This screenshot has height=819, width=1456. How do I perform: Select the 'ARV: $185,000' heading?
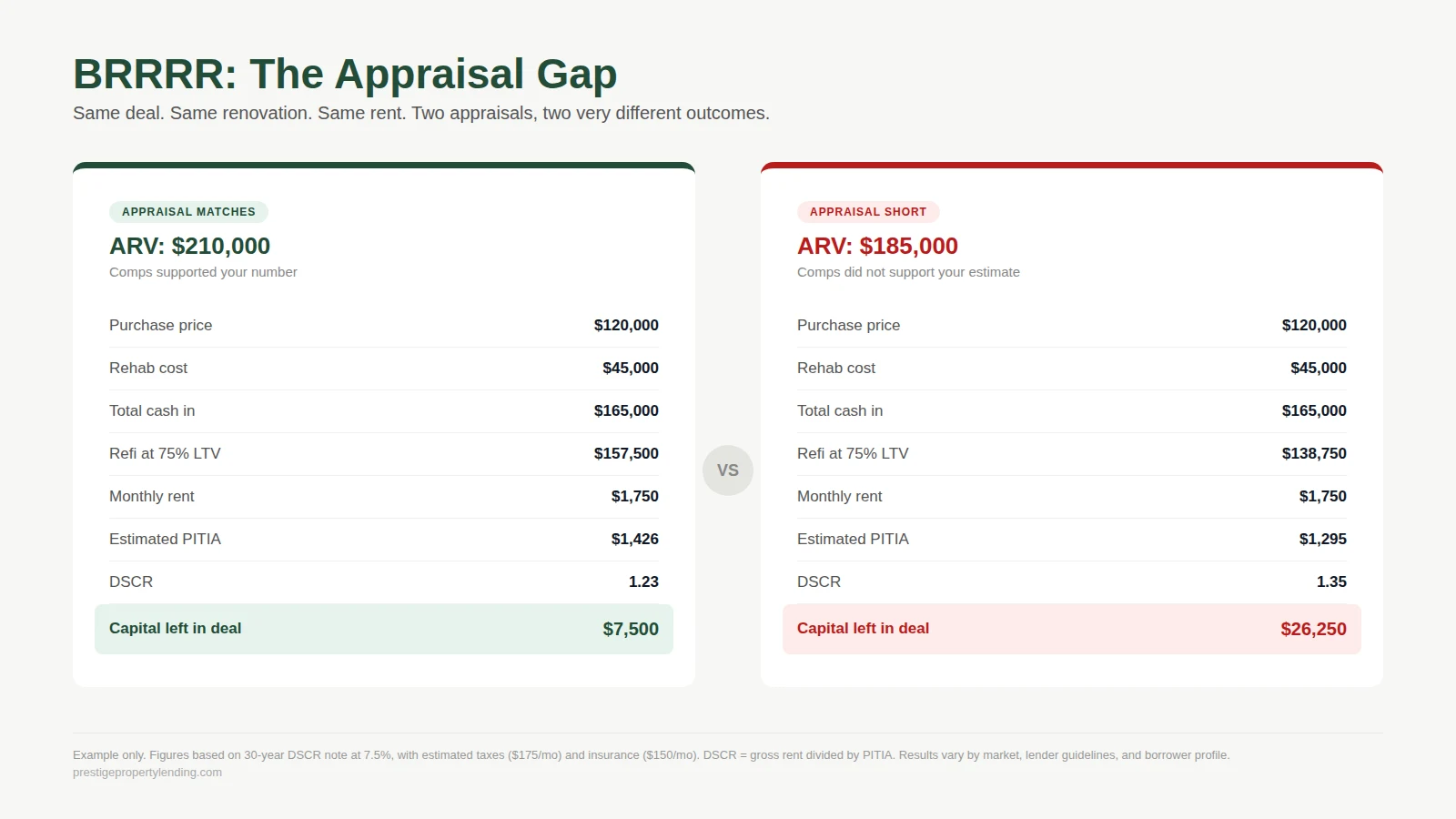point(877,246)
